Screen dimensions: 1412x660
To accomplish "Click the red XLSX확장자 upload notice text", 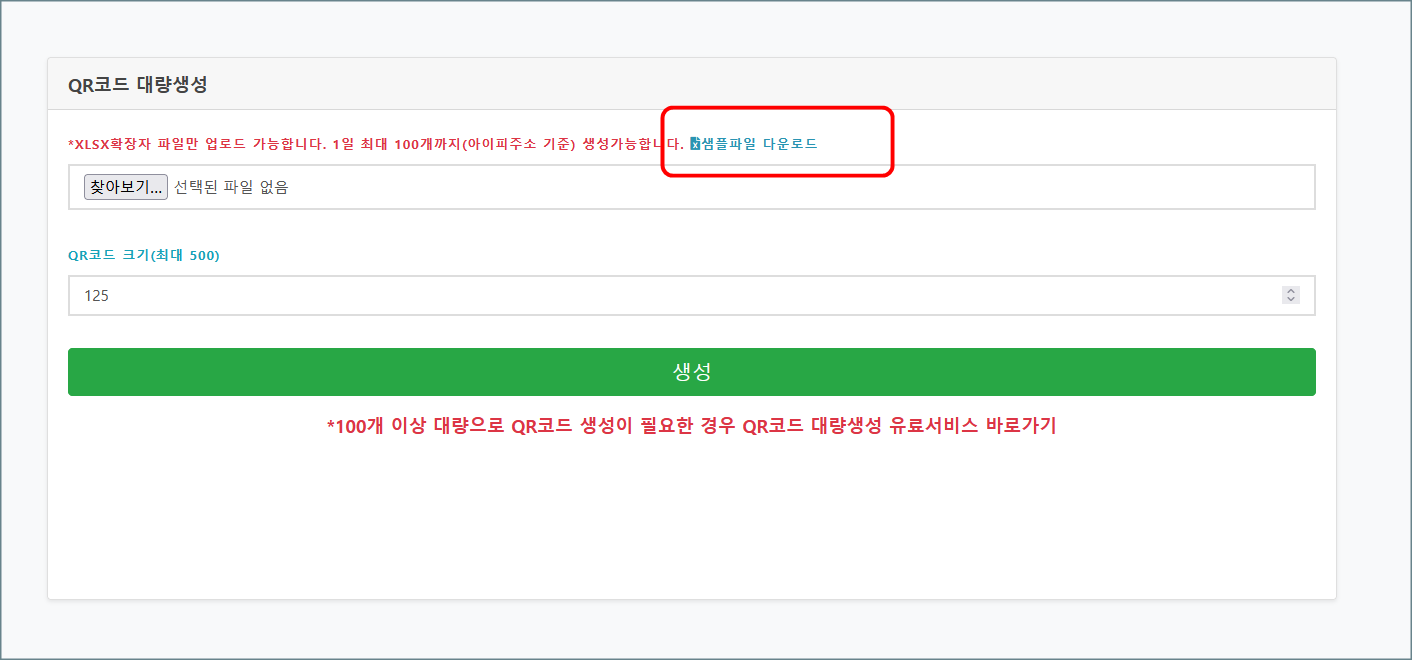I will (x=376, y=144).
